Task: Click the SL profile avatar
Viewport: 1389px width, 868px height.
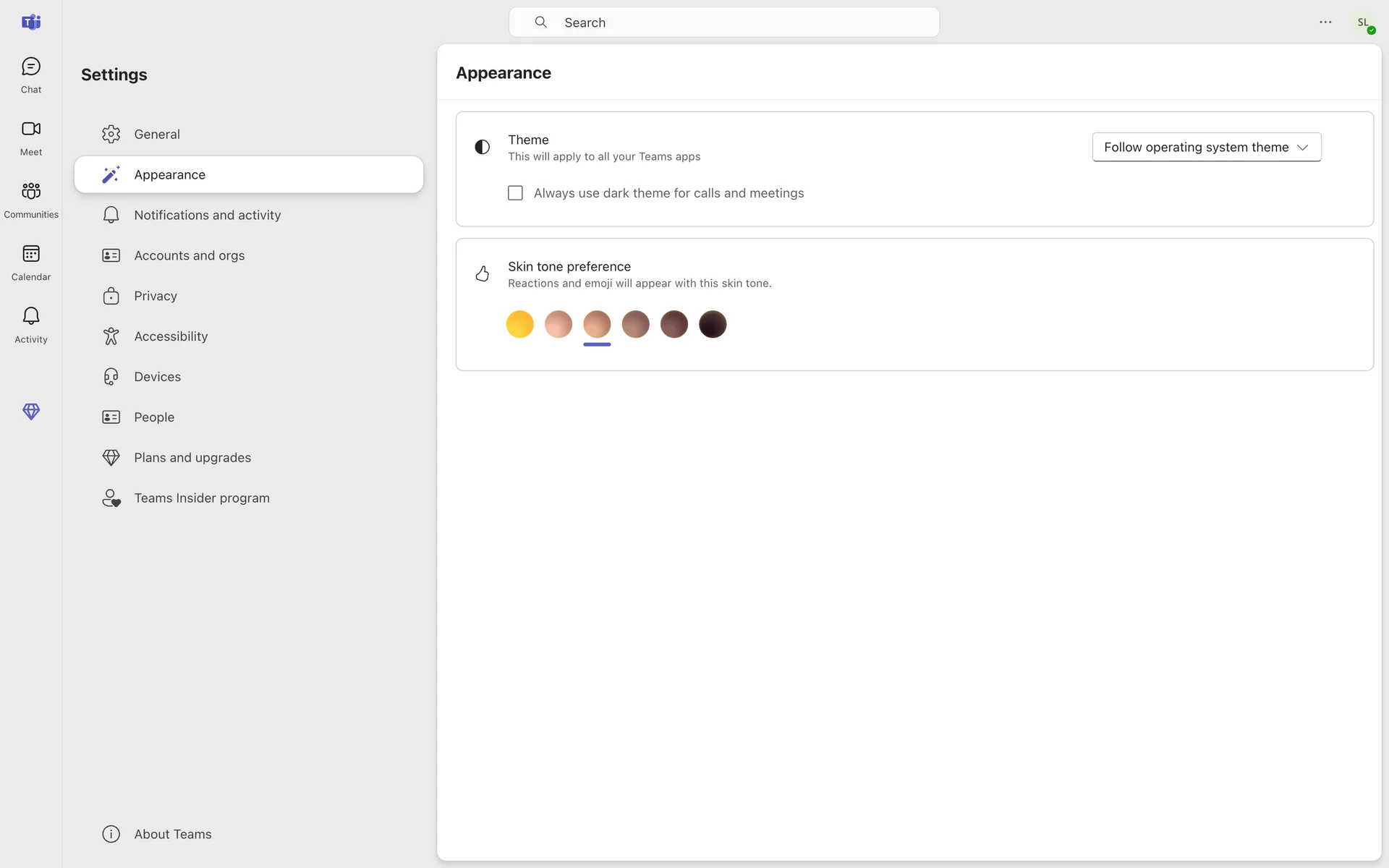Action: [x=1364, y=23]
